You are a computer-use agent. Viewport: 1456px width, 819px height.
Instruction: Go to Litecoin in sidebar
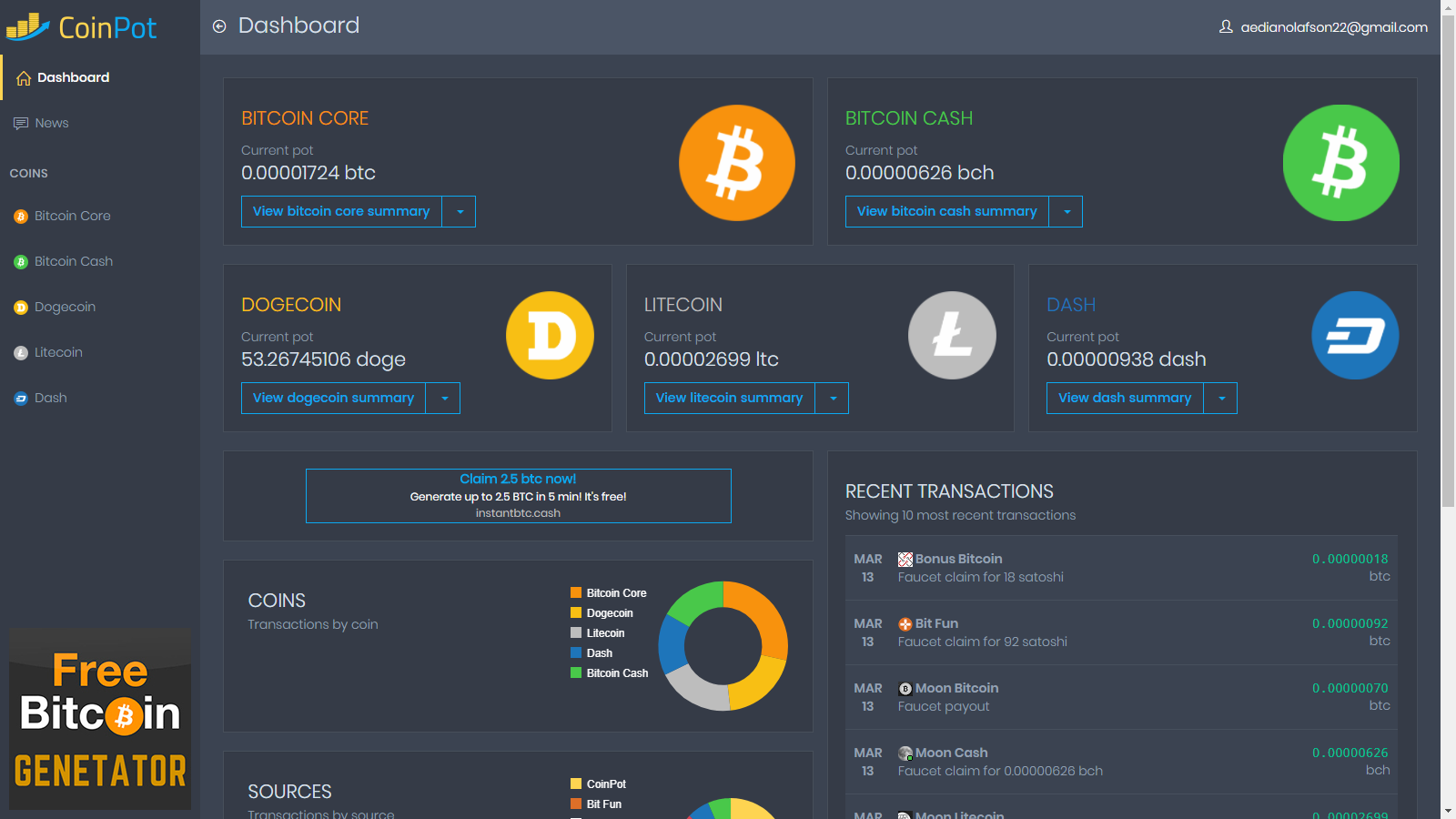(x=100, y=352)
